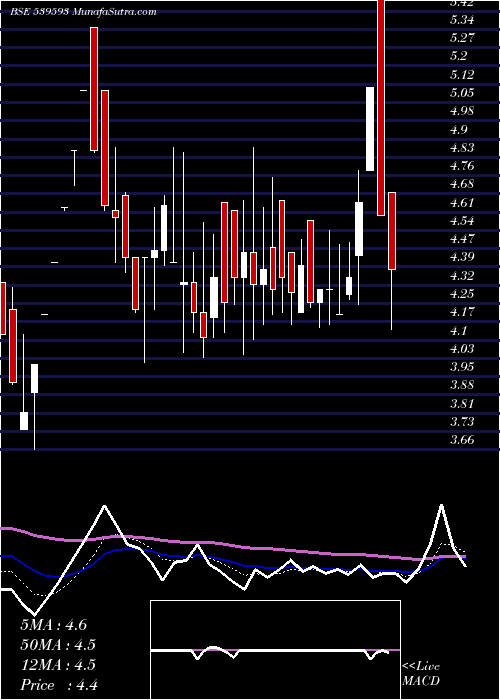500x700 pixels.
Task: Select the 12MA : 4.5 label
Action: click(x=58, y=665)
